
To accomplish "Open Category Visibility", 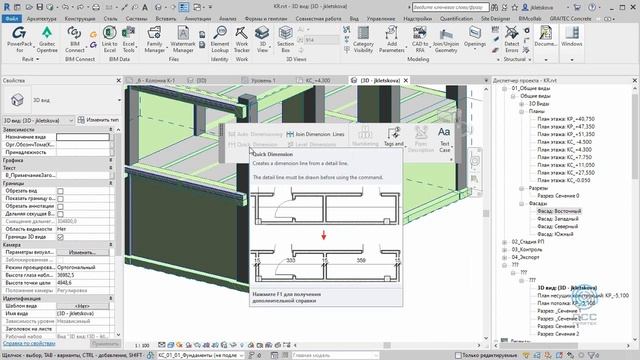I will [363, 39].
